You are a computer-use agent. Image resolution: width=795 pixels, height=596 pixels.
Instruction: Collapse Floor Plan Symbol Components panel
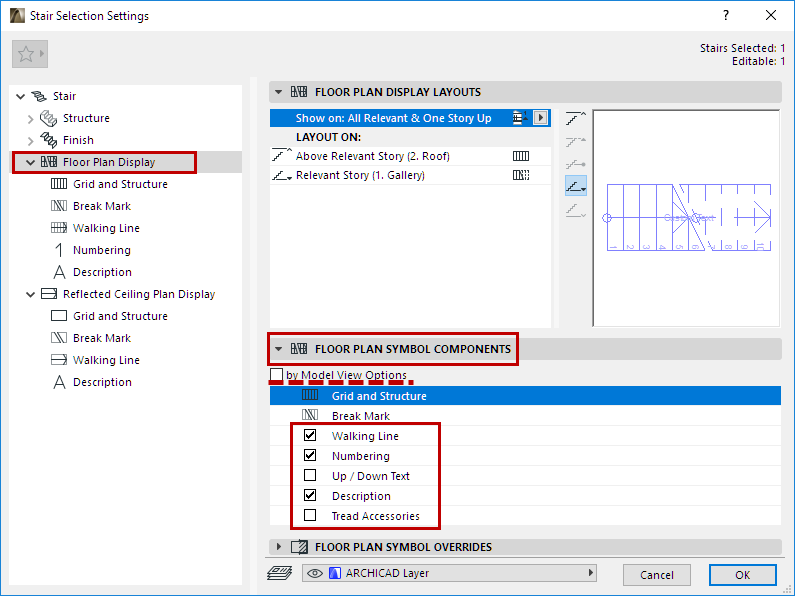click(x=278, y=349)
